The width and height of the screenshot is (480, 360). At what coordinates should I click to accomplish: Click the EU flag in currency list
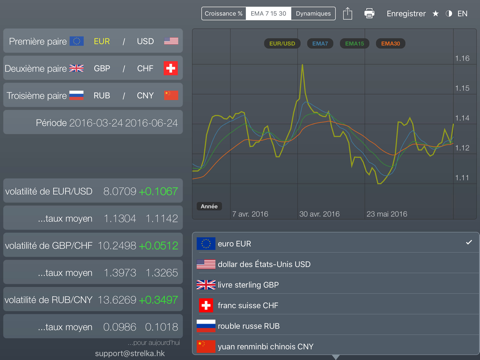click(206, 244)
